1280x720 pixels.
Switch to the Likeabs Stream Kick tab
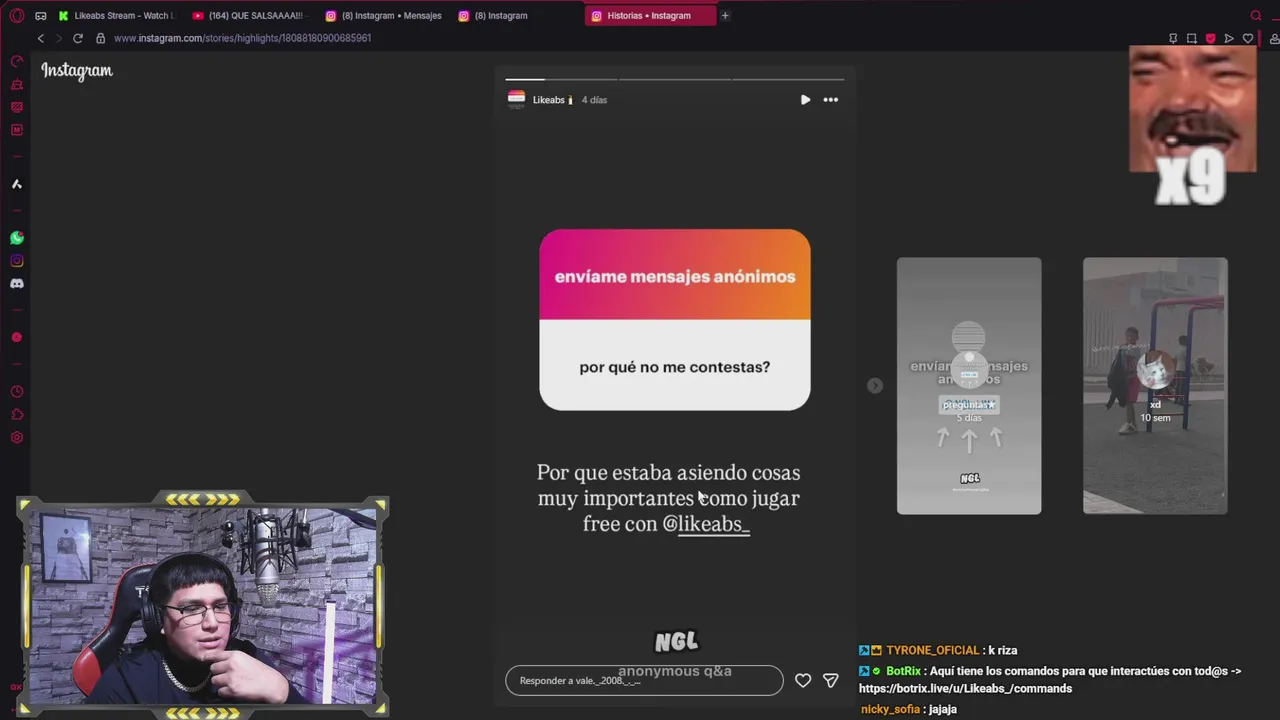[x=116, y=16]
